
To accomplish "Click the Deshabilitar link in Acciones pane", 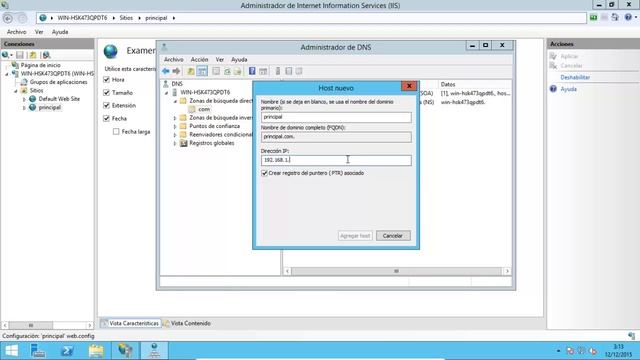I will [x=575, y=77].
